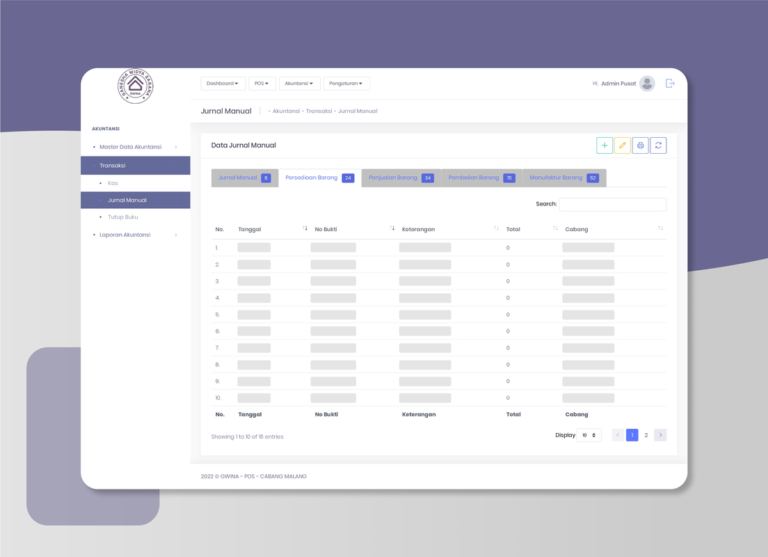
Task: Click the printer print button
Action: coord(640,145)
